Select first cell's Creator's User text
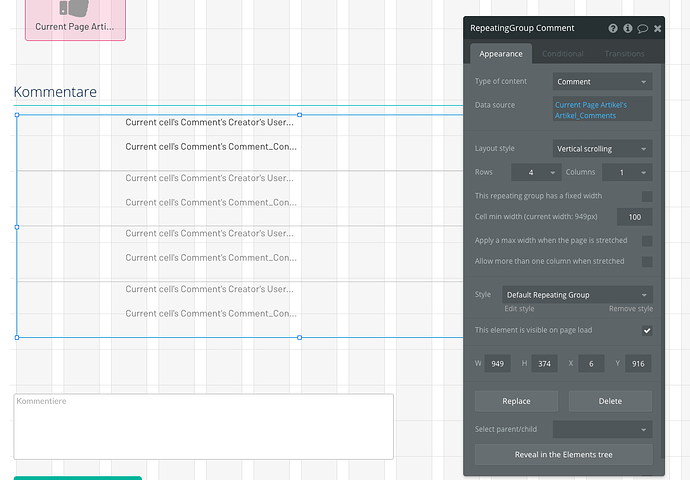This screenshot has height=480, width=690. point(209,122)
